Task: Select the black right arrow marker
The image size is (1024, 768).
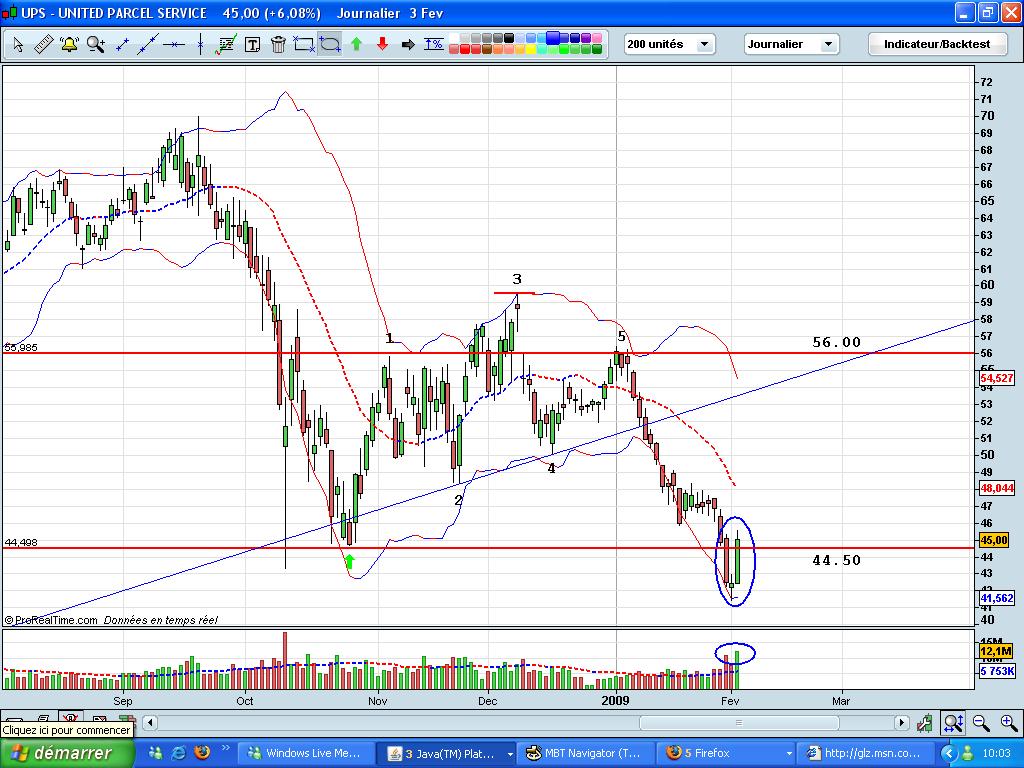Action: [408, 44]
